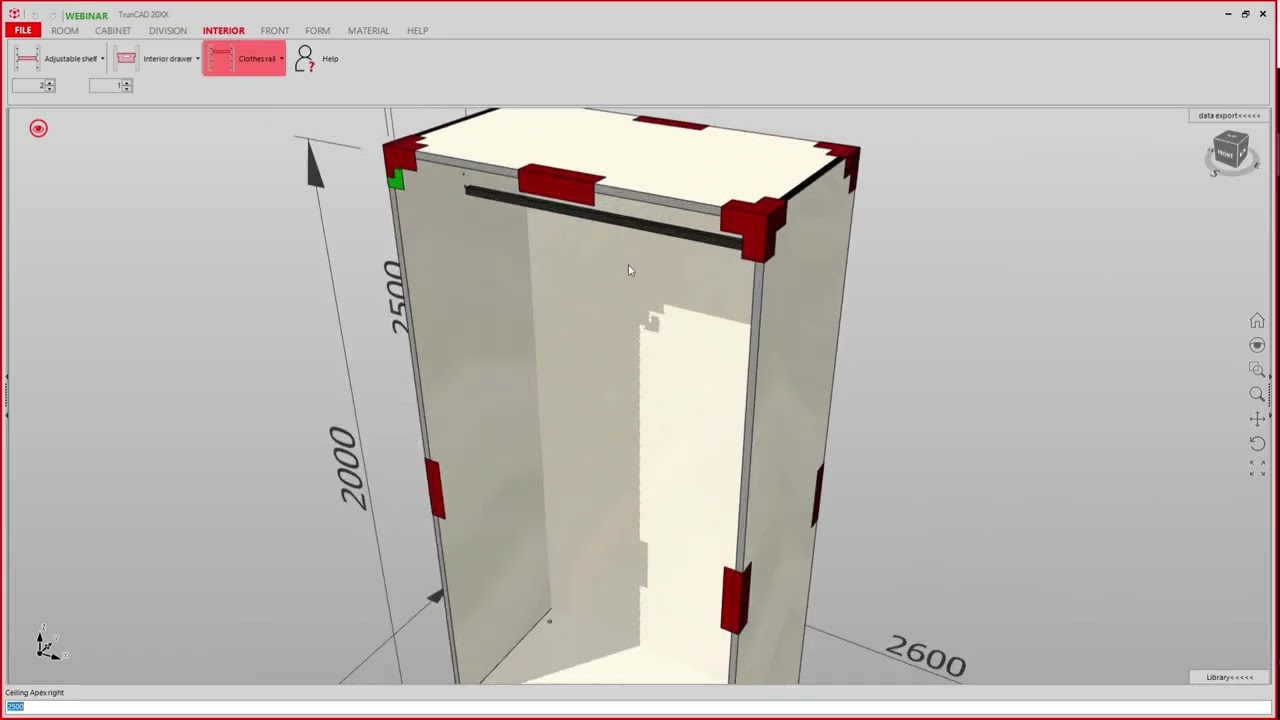
Task: Switch to the DIVISION tab
Action: point(168,31)
